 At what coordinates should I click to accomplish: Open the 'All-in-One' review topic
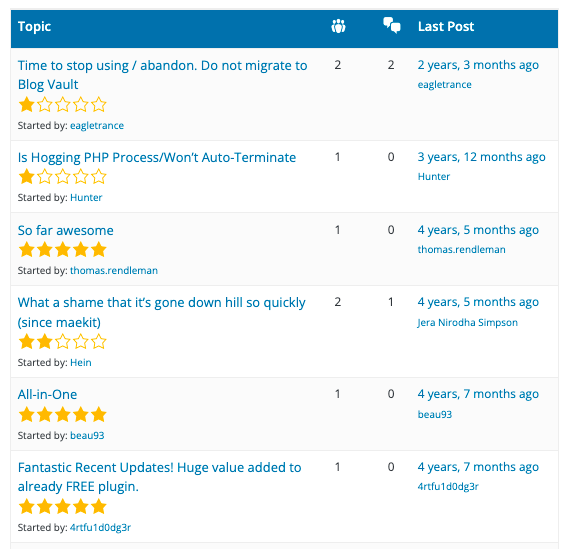tap(47, 394)
